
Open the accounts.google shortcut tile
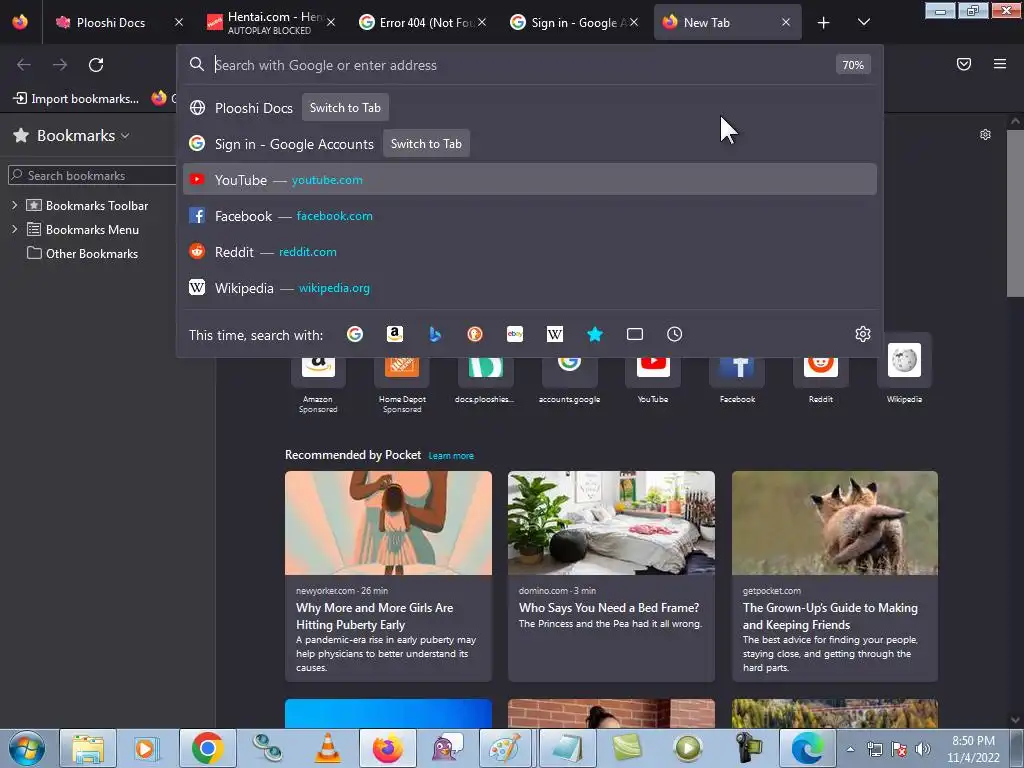click(569, 376)
